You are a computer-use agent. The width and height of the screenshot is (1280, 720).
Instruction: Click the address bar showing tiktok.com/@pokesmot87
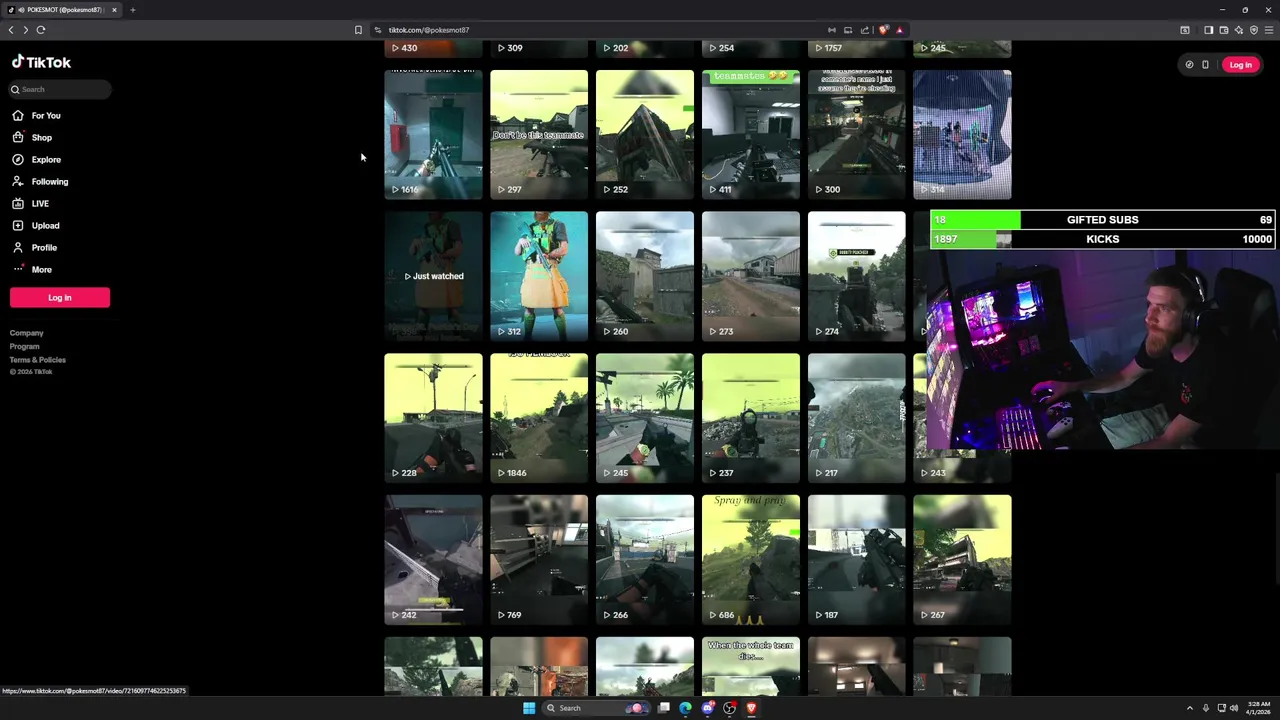coord(600,30)
